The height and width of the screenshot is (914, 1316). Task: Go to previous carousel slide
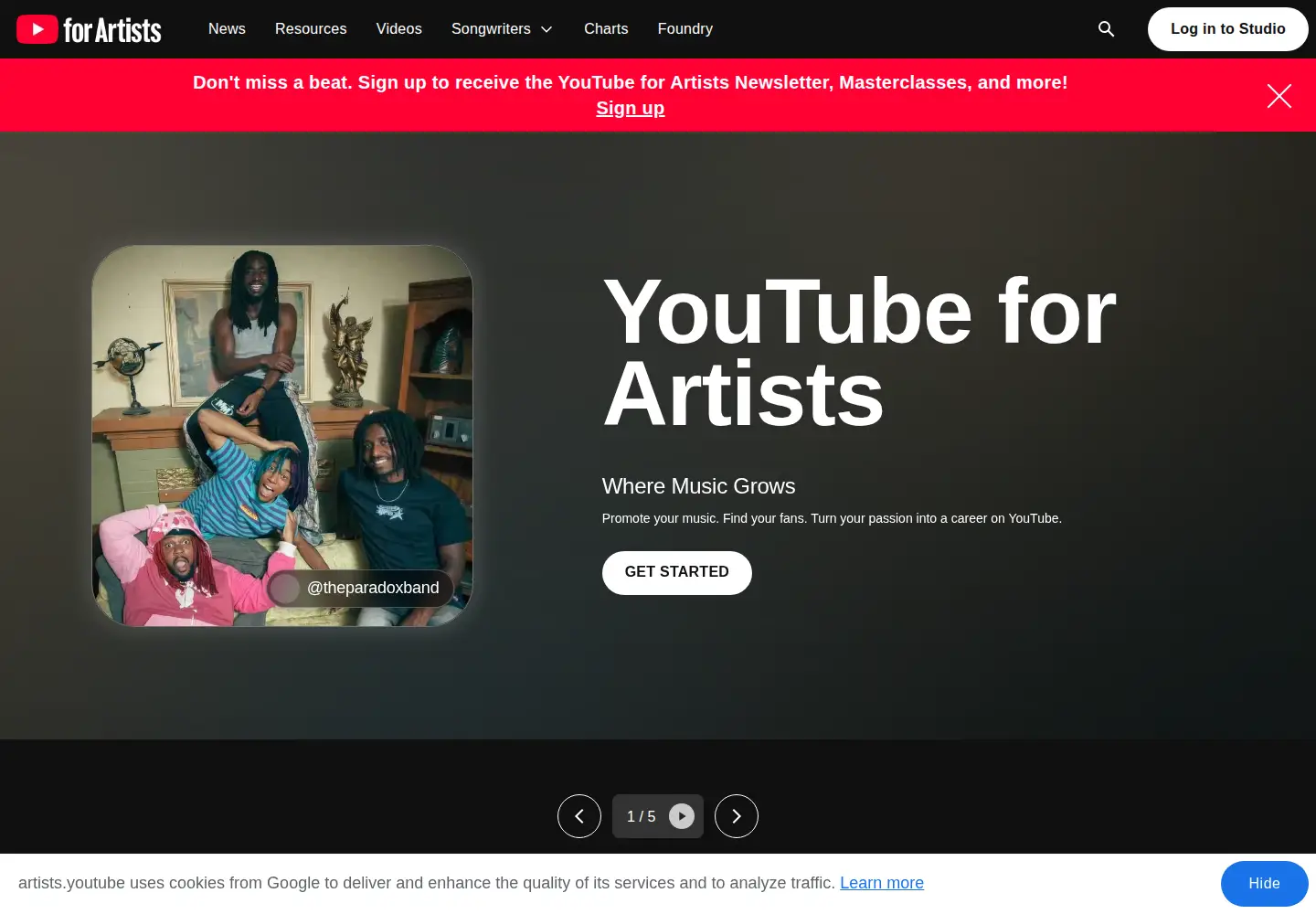click(579, 816)
